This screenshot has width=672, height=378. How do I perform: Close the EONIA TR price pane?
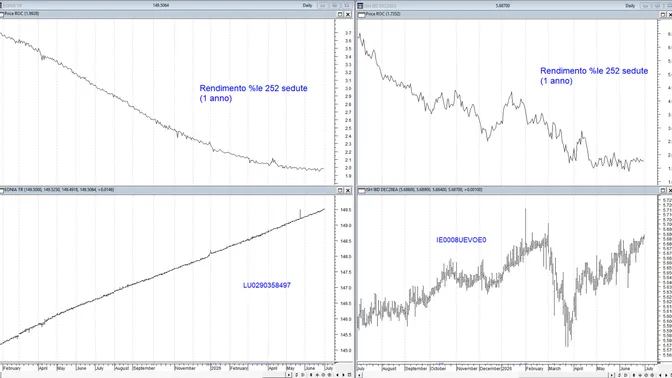pyautogui.click(x=348, y=190)
